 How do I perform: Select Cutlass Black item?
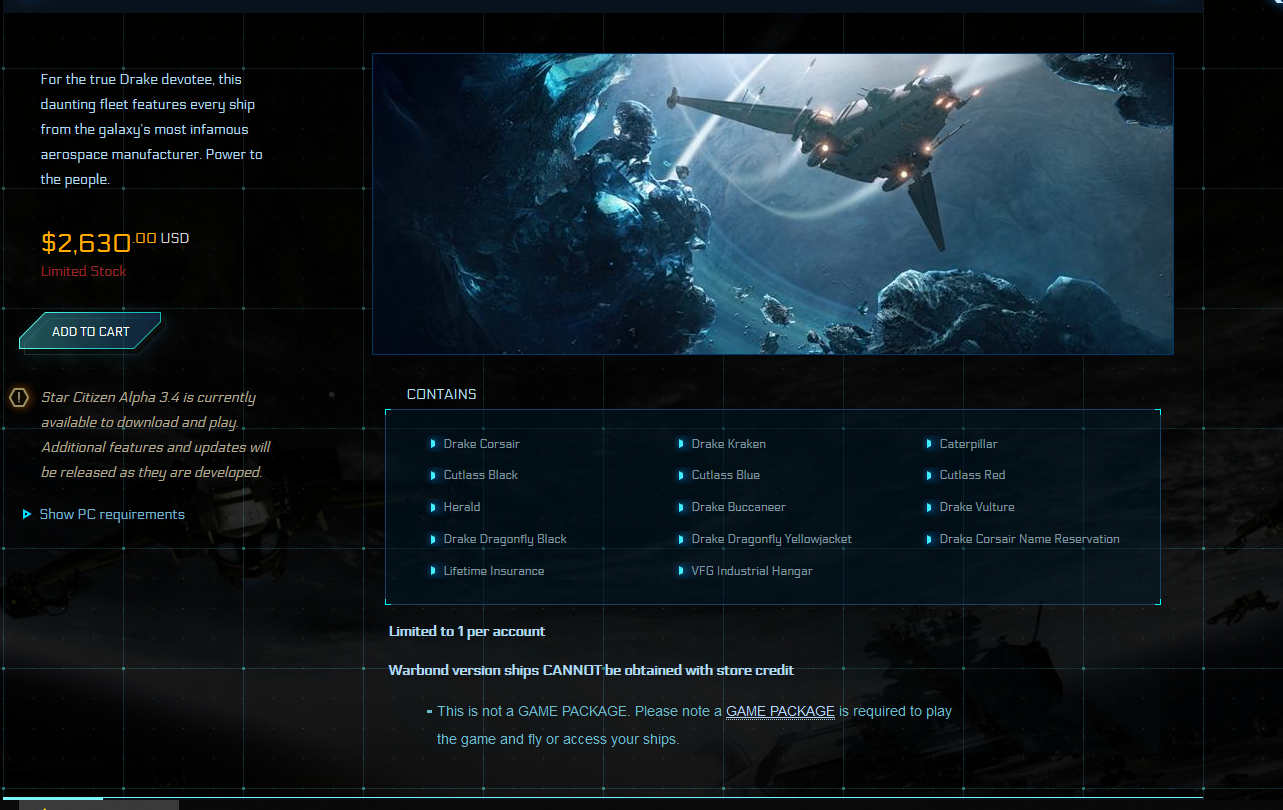(480, 475)
